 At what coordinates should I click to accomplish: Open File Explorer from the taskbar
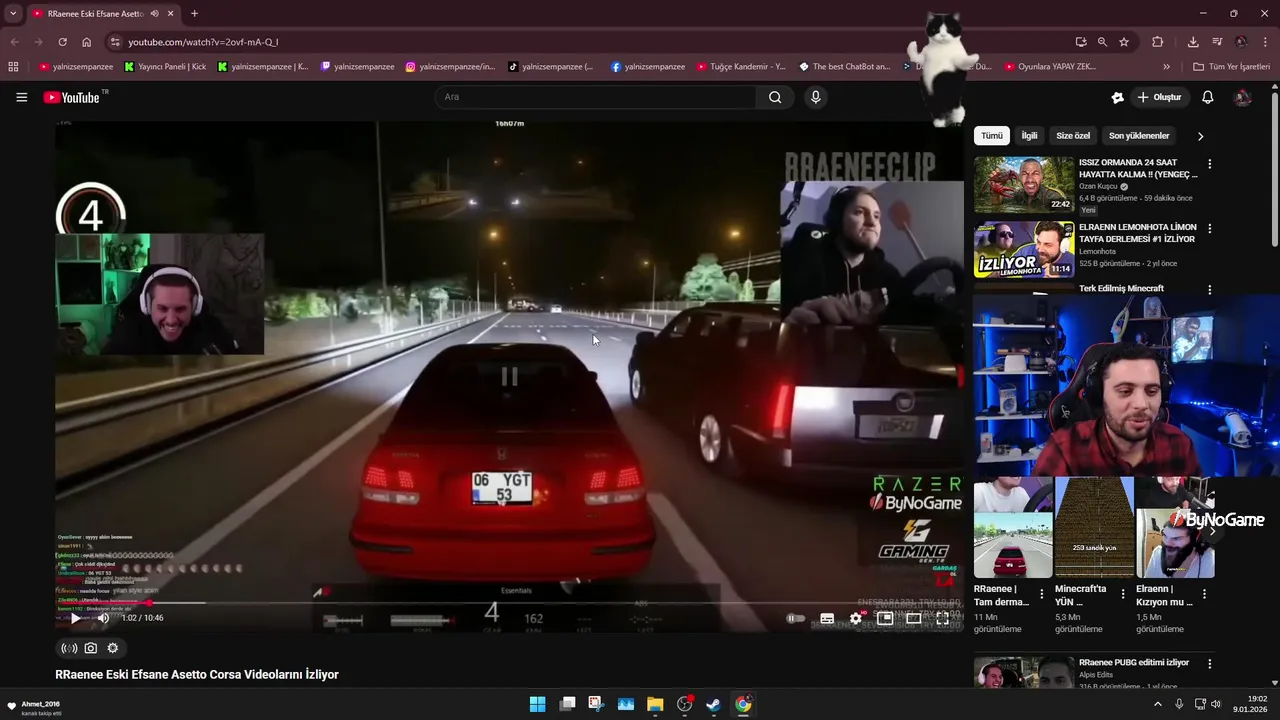click(655, 704)
